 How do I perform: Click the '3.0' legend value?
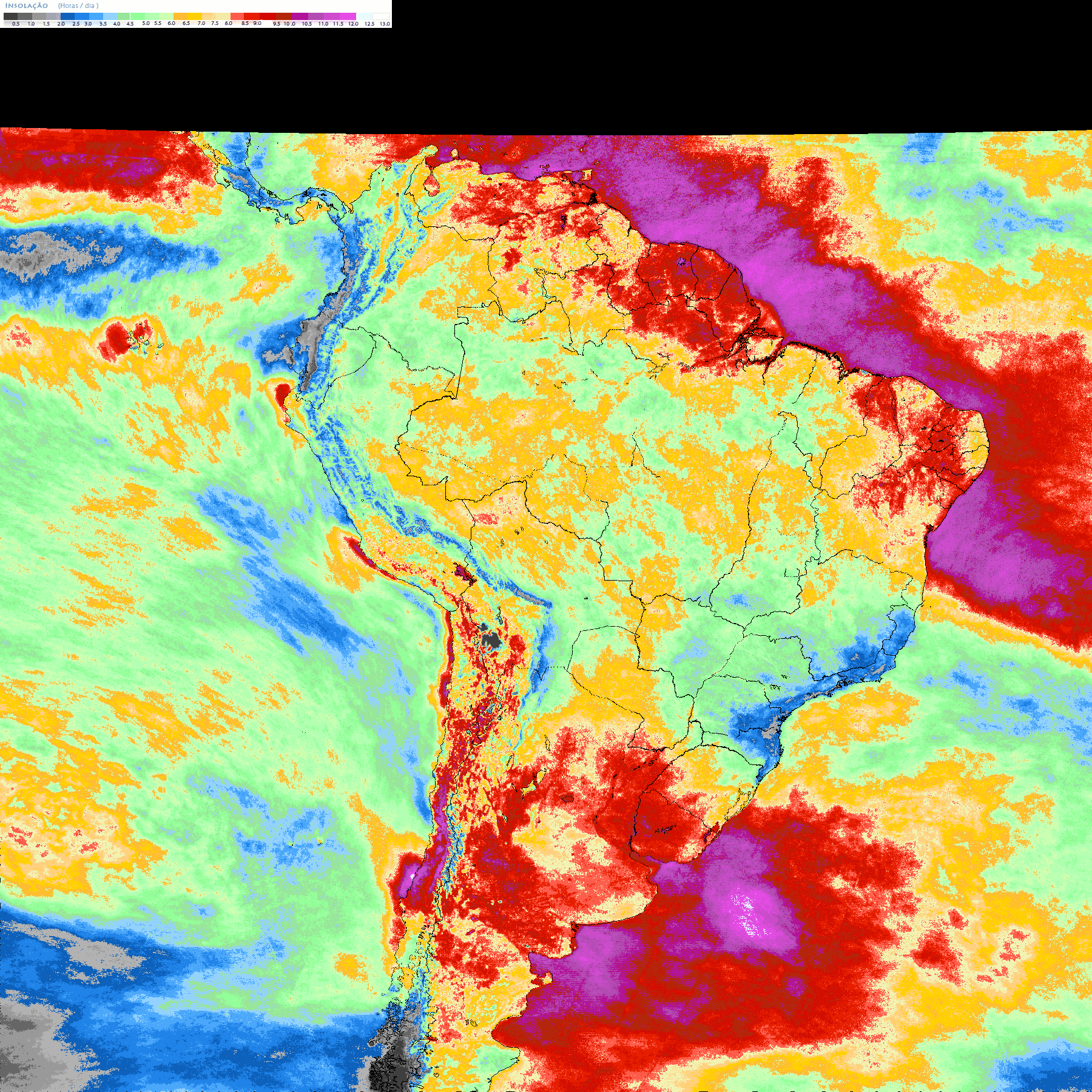point(88,24)
